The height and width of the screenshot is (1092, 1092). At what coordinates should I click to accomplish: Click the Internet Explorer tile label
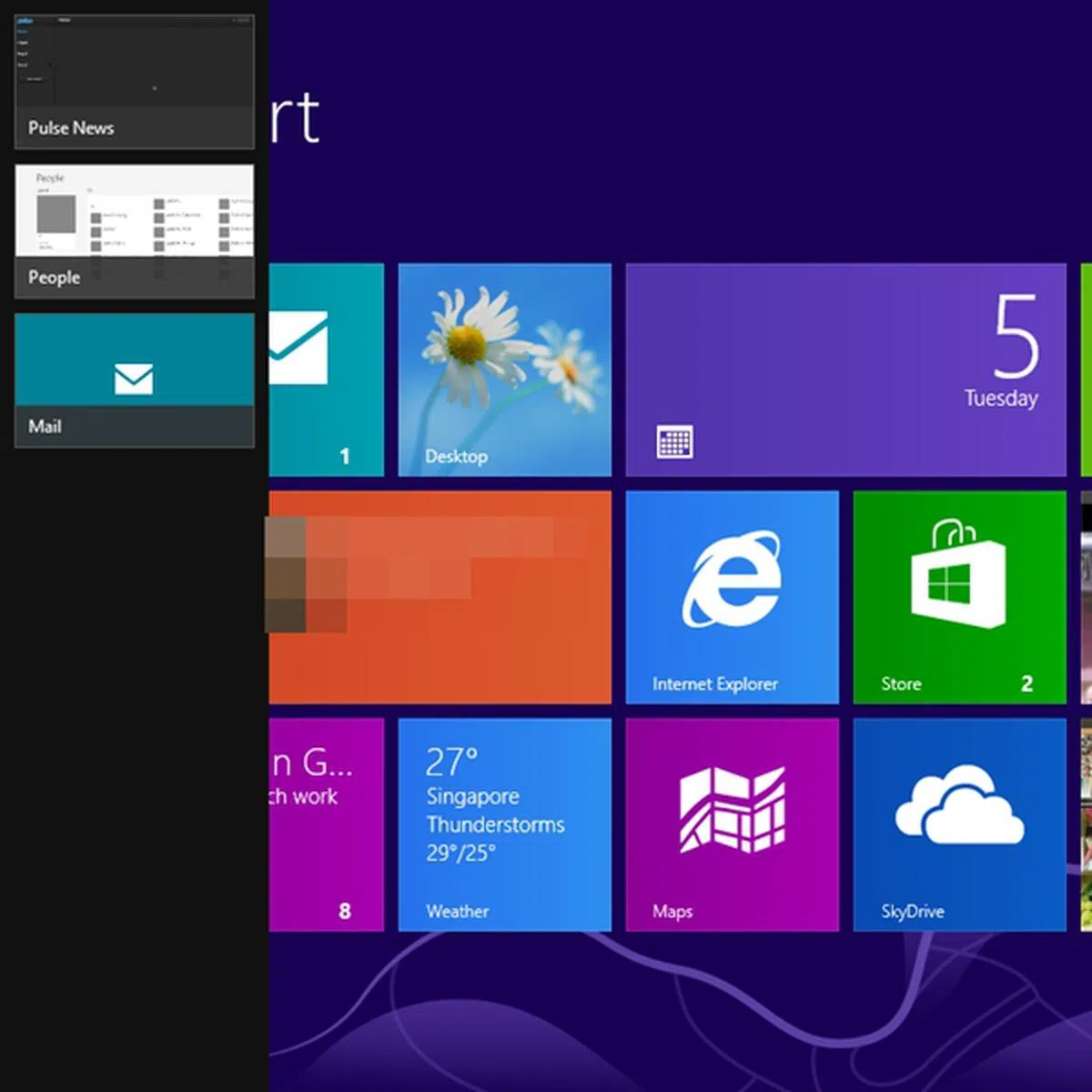pyautogui.click(x=714, y=684)
